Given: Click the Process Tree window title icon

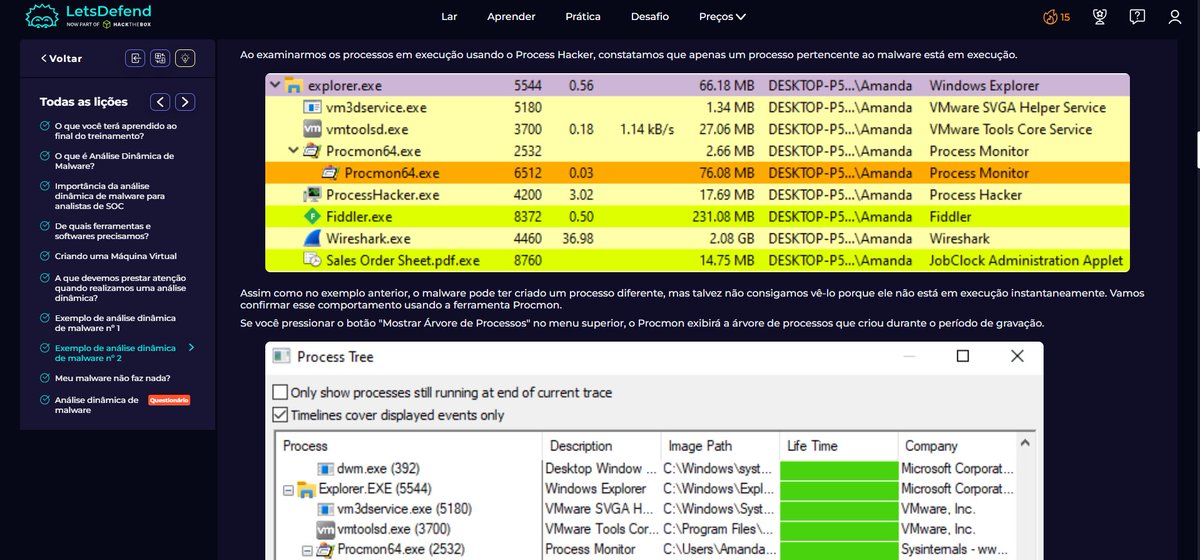Looking at the screenshot, I should tap(281, 357).
